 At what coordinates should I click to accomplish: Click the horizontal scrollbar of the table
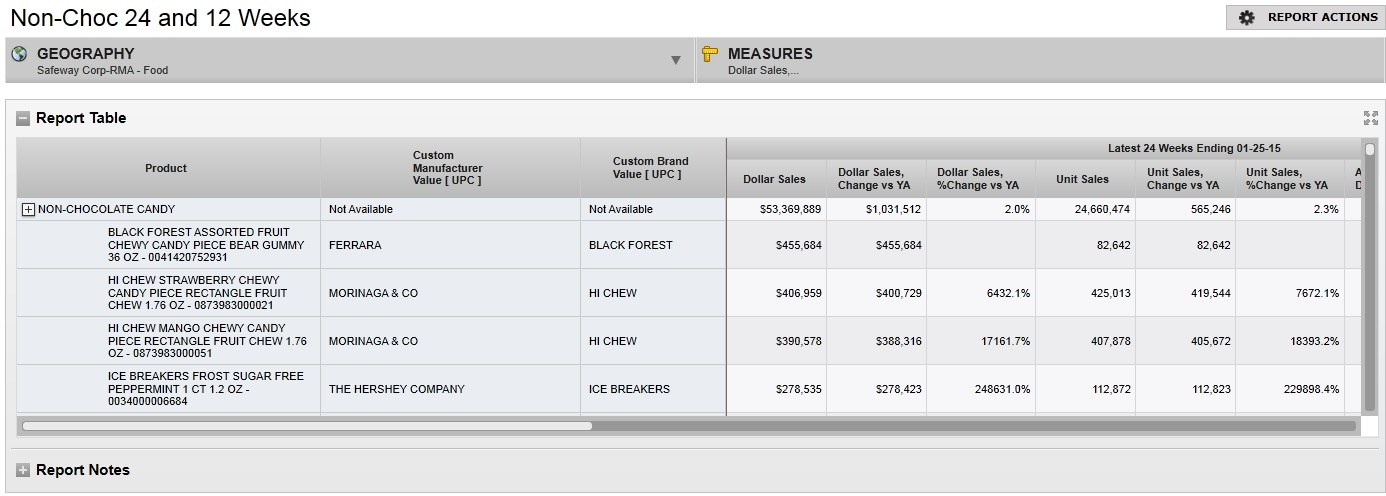pyautogui.click(x=307, y=426)
